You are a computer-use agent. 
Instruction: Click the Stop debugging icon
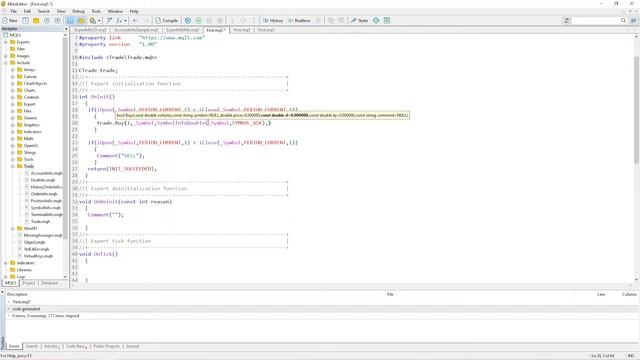220,20
